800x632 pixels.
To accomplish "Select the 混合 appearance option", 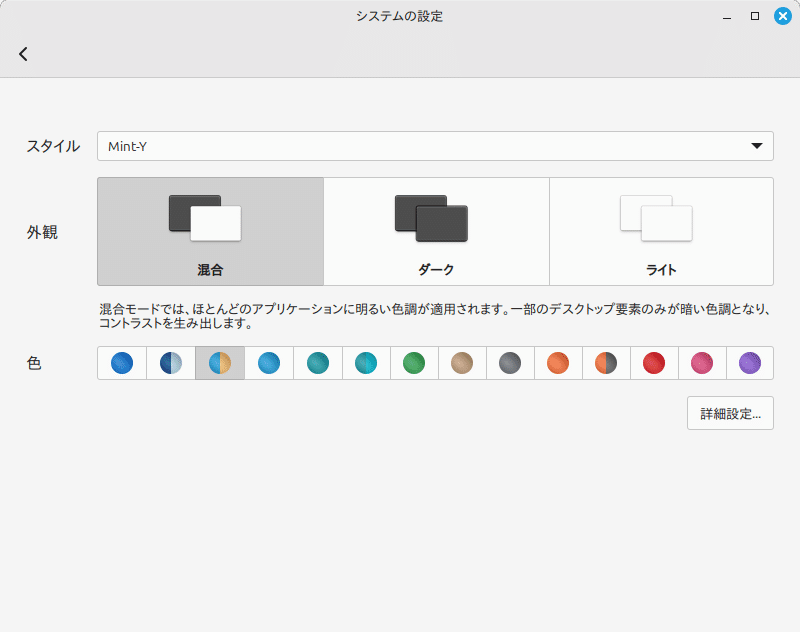I will click(210, 232).
